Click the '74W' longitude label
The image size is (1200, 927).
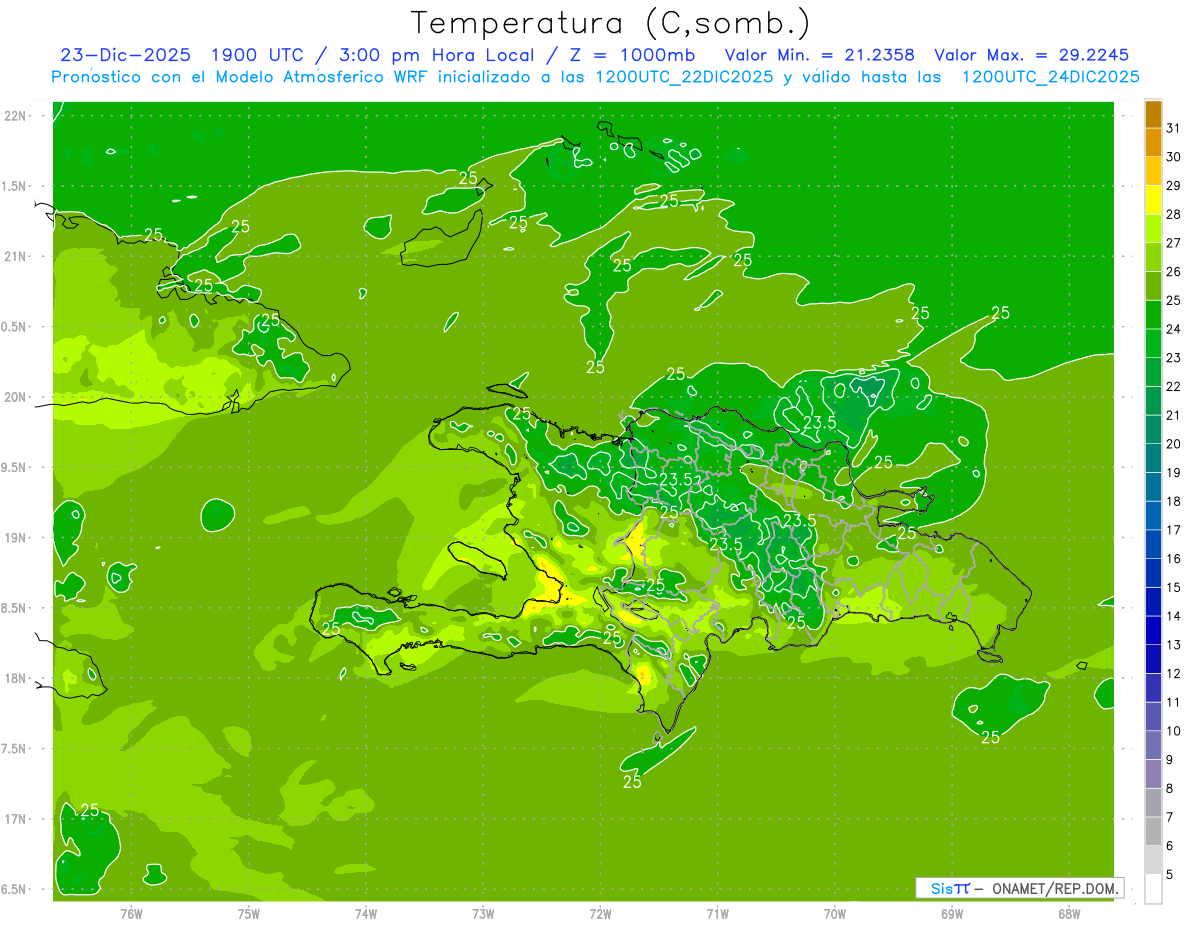click(x=366, y=913)
